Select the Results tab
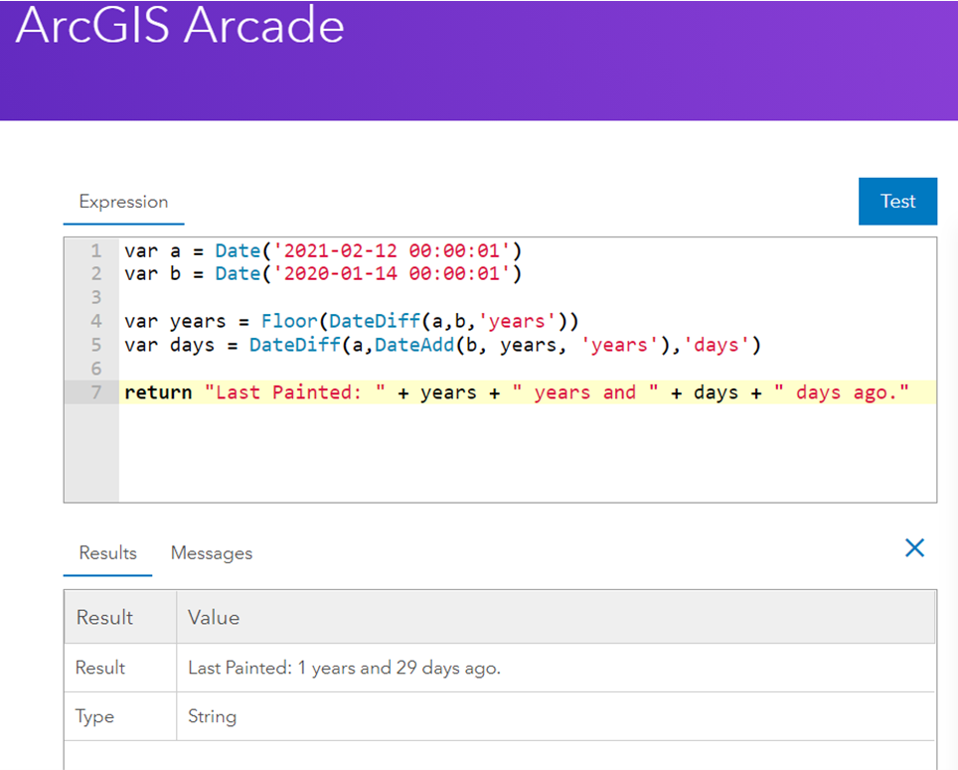The width and height of the screenshot is (958, 770). tap(108, 553)
